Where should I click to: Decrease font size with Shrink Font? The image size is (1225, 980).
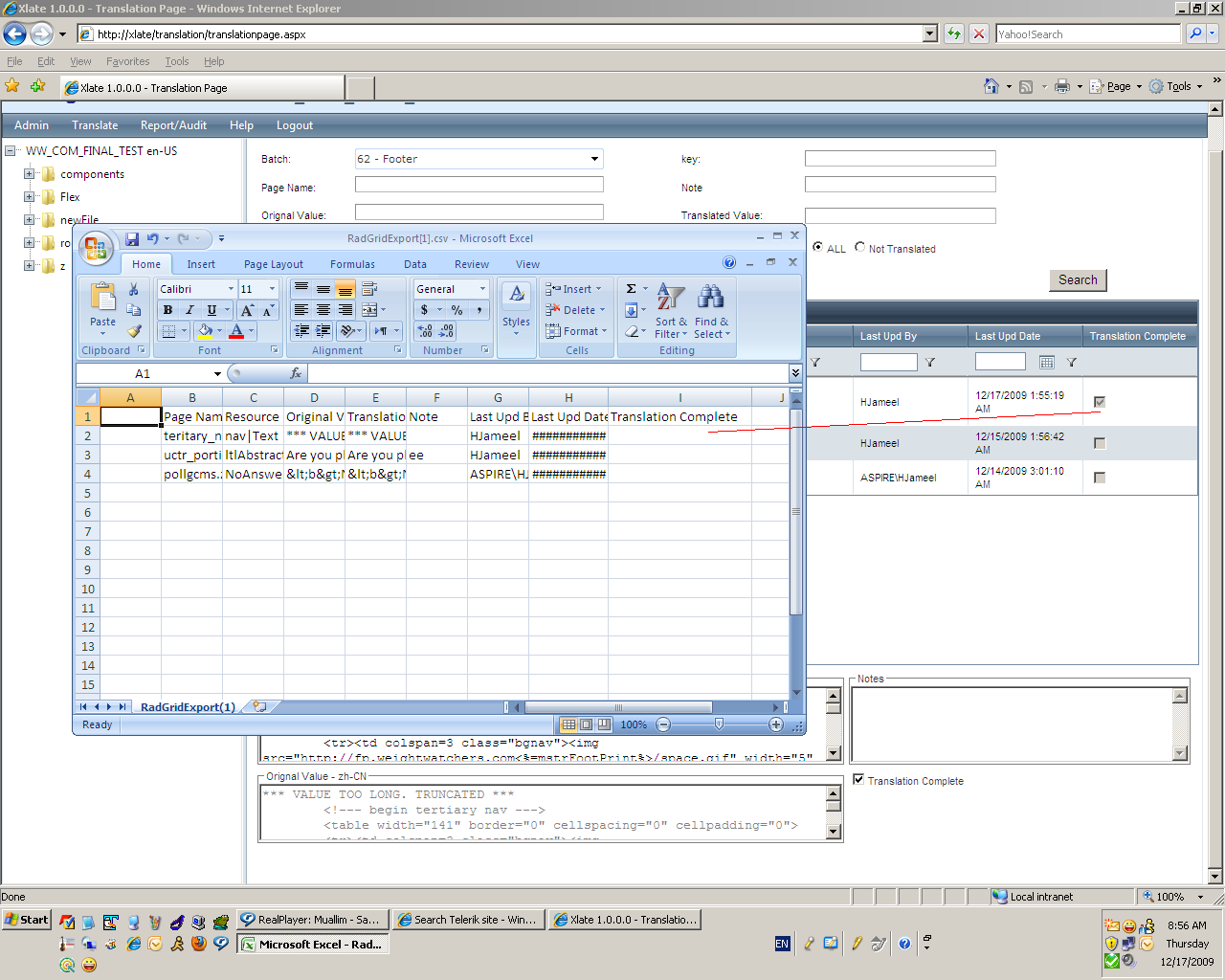pyautogui.click(x=268, y=310)
